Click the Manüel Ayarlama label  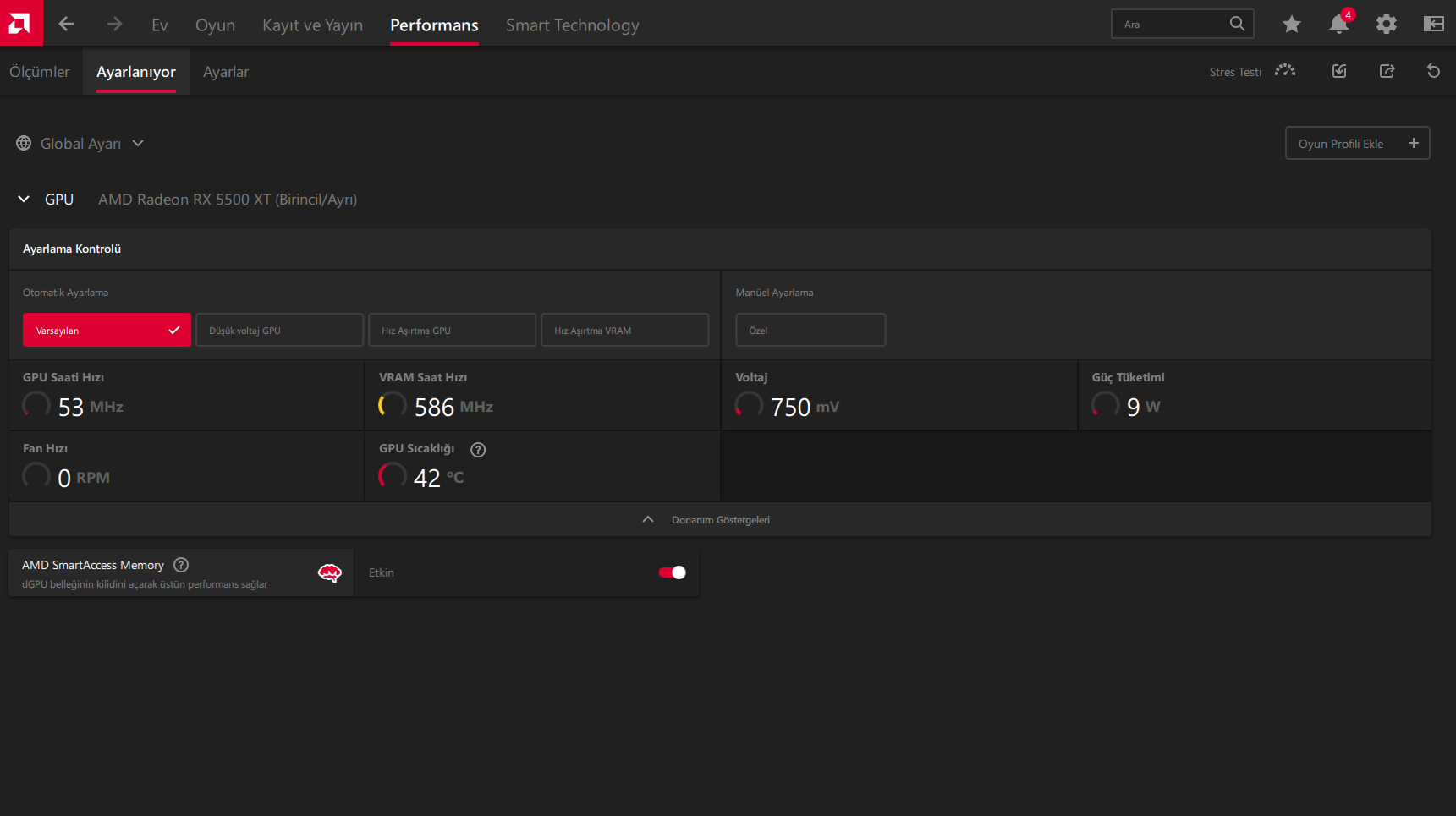coord(774,293)
